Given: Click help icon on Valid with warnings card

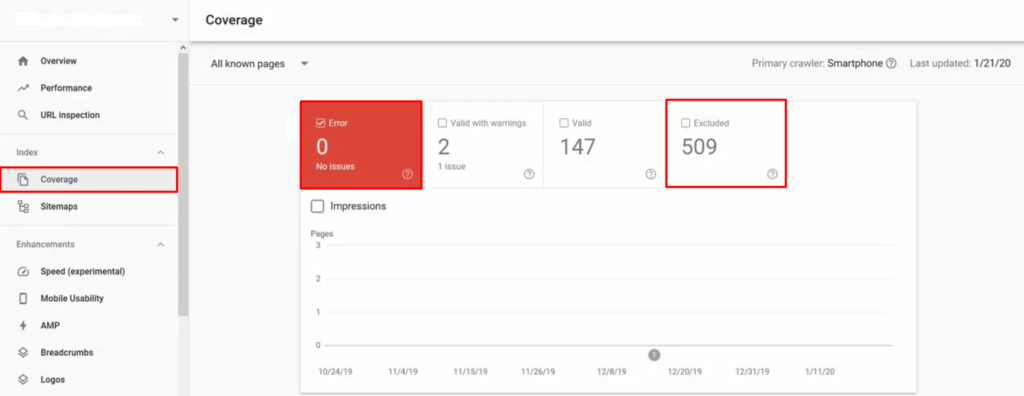Looking at the screenshot, I should [x=529, y=174].
